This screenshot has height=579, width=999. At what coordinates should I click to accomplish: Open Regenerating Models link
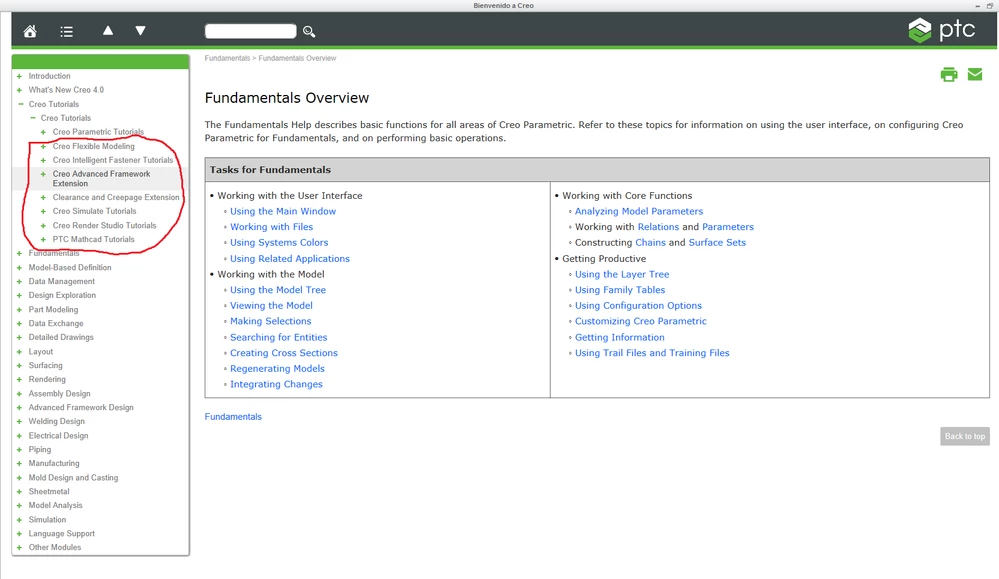coord(277,369)
